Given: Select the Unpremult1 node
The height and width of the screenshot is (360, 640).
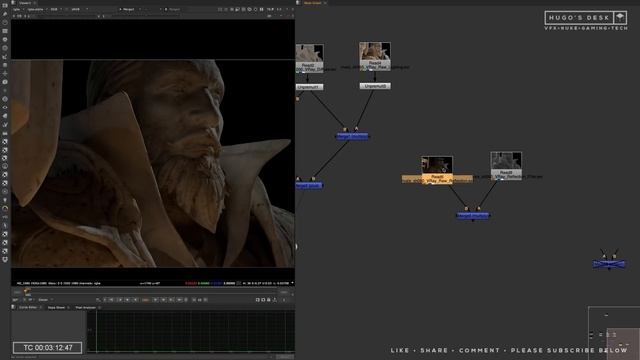Looking at the screenshot, I should pyautogui.click(x=309, y=87).
